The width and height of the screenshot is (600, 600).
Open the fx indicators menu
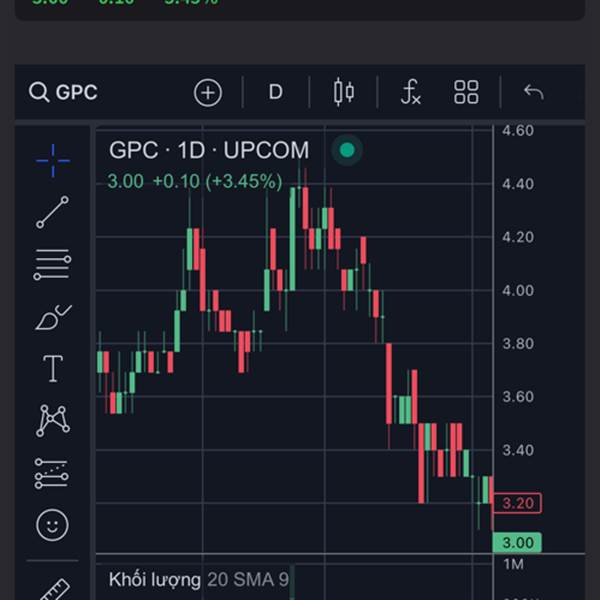click(411, 92)
